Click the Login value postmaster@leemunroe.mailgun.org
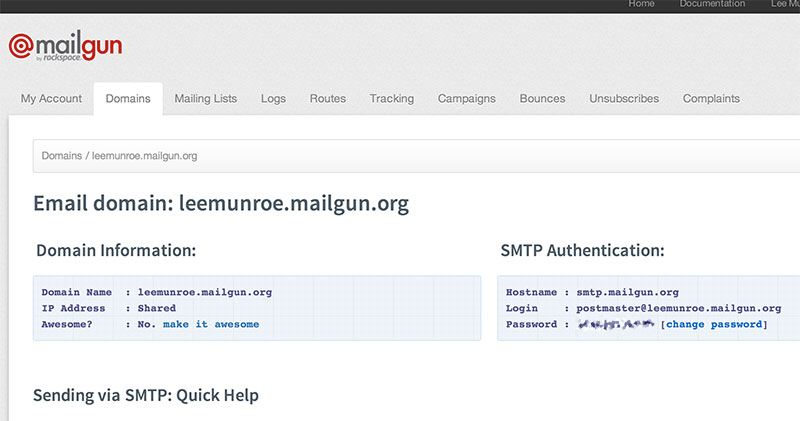The height and width of the screenshot is (421, 800). point(679,308)
